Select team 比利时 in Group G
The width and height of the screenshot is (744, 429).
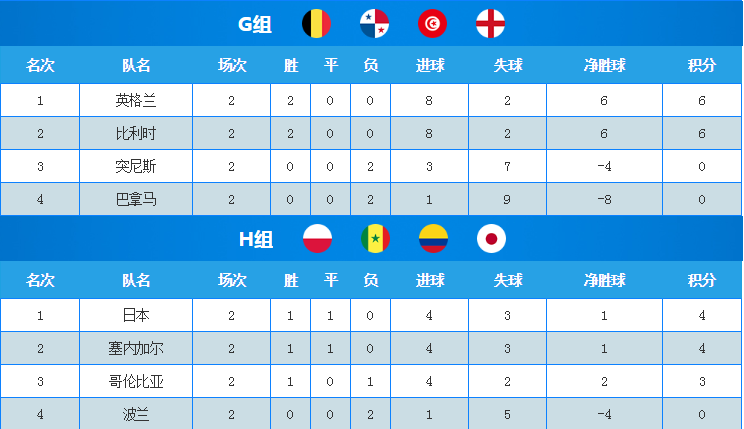136,134
